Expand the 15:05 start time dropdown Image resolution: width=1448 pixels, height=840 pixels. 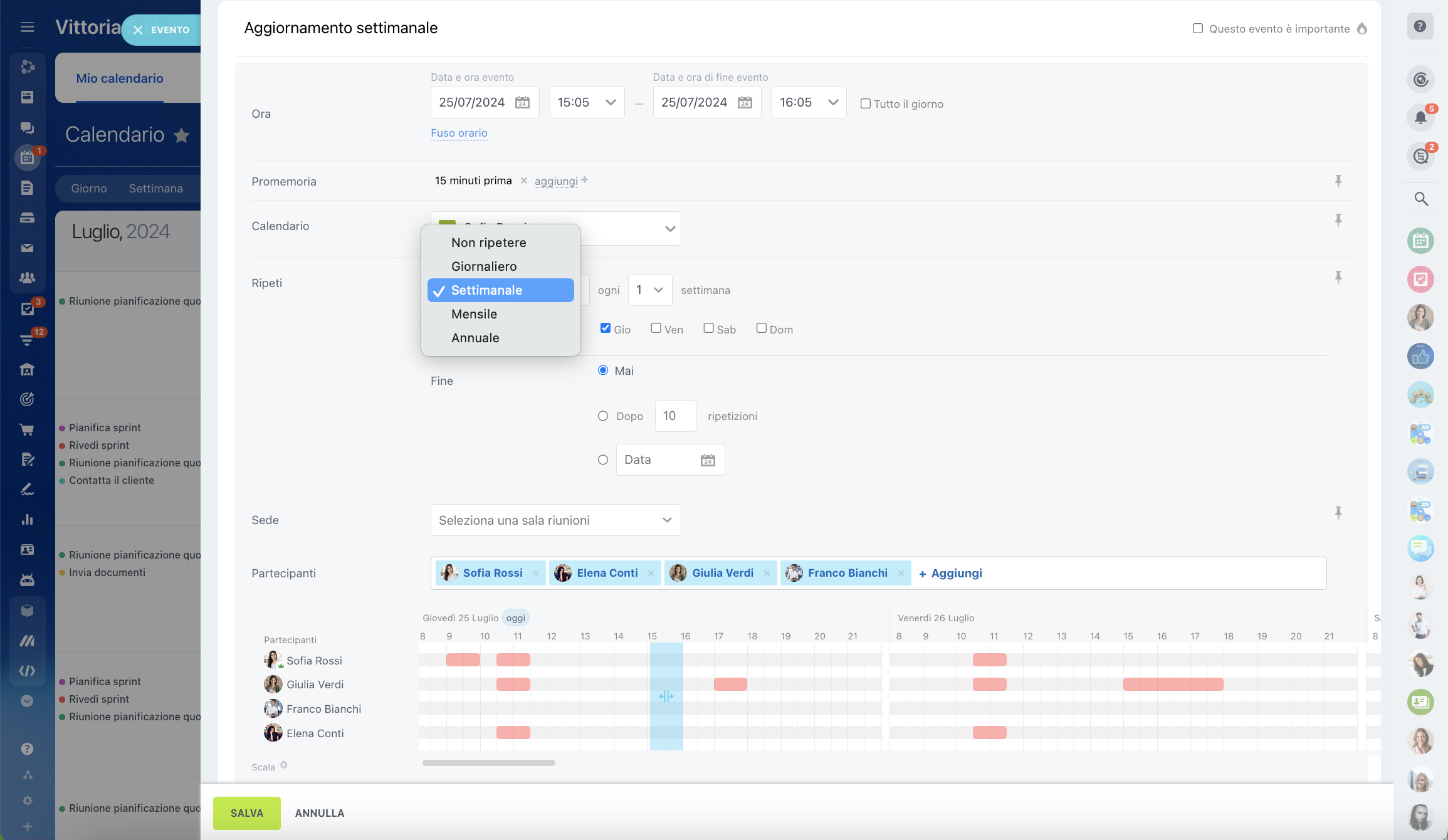pyautogui.click(x=587, y=102)
